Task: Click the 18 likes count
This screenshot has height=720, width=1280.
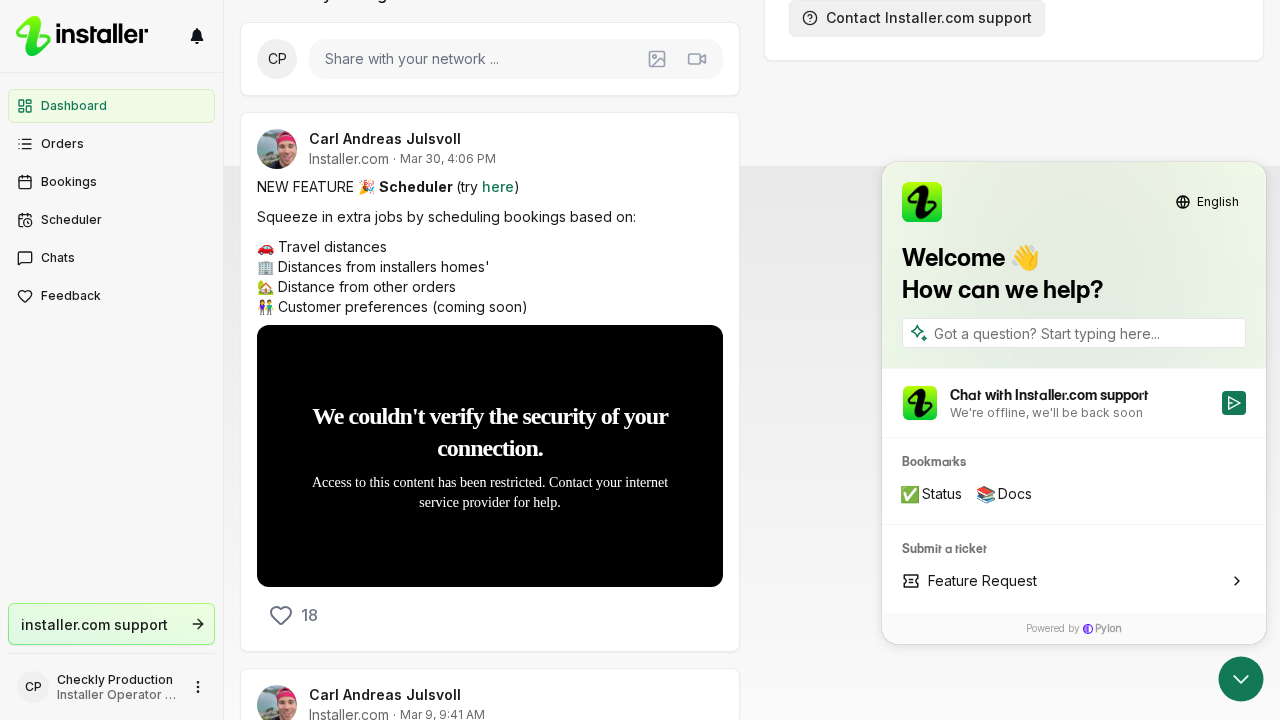Action: (x=310, y=615)
